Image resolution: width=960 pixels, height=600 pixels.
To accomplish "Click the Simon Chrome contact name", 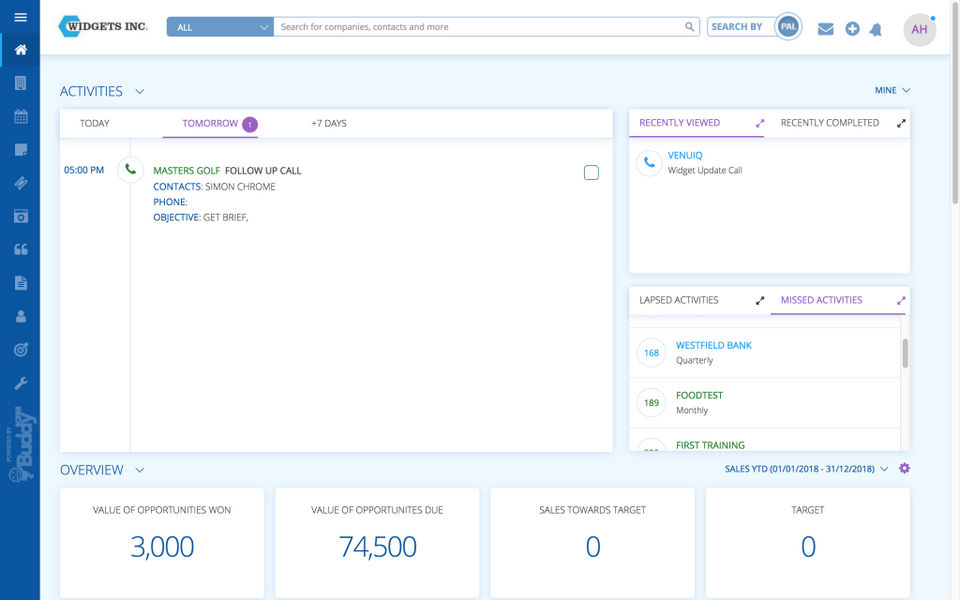I will (x=240, y=187).
